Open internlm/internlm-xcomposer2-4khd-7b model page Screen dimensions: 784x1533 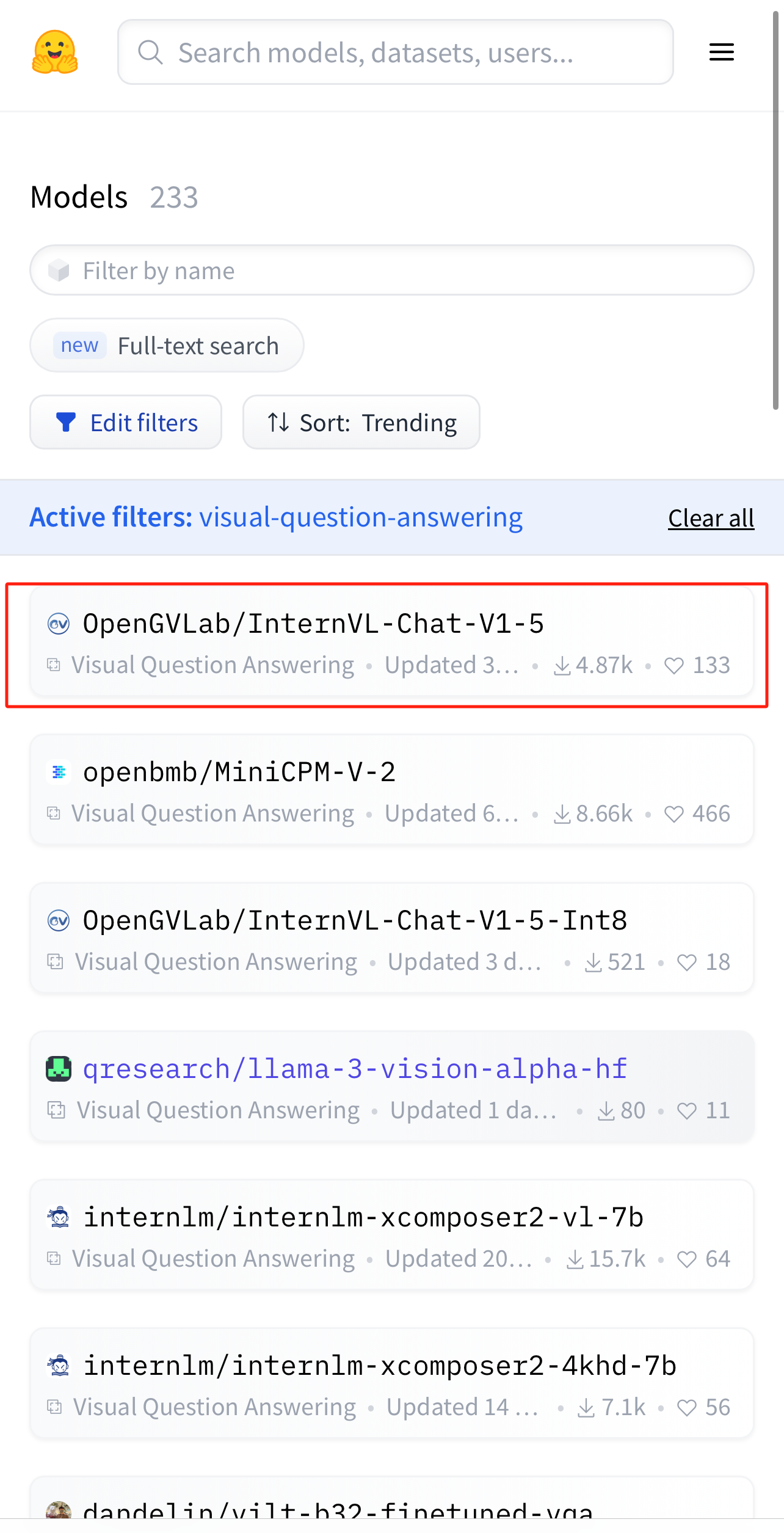pyautogui.click(x=380, y=1366)
